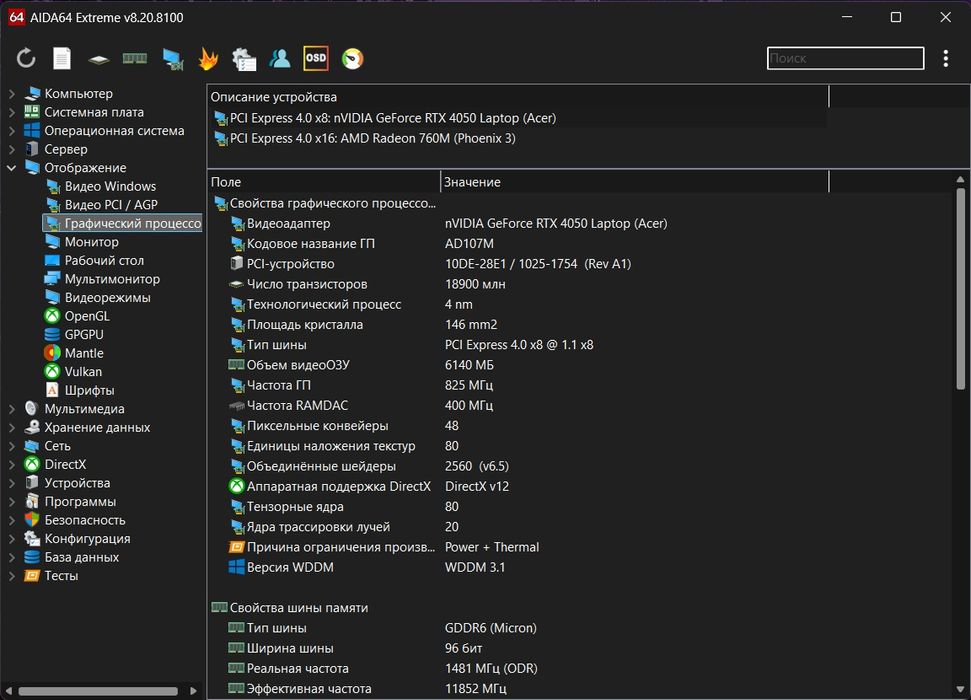971x700 pixels.
Task: Click the tree scroll-right arrow
Action: [193, 691]
